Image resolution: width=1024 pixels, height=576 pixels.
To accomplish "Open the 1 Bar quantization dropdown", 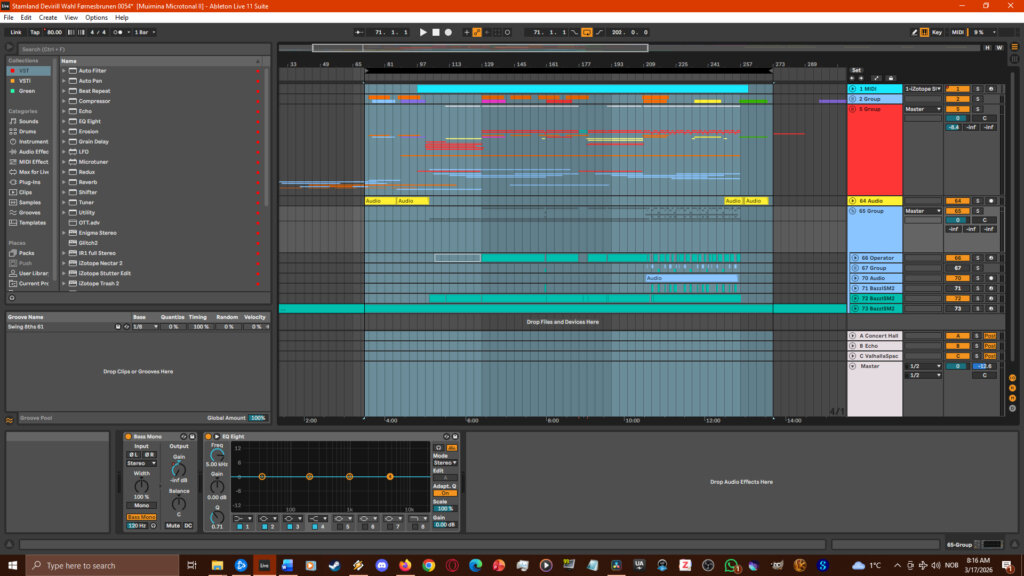I will click(145, 32).
